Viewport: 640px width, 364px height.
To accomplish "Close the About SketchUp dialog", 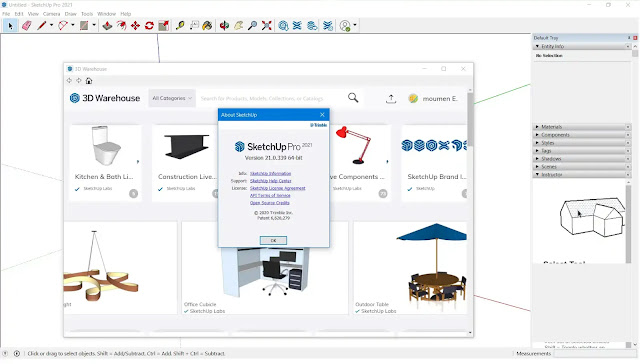I will click(x=322, y=115).
